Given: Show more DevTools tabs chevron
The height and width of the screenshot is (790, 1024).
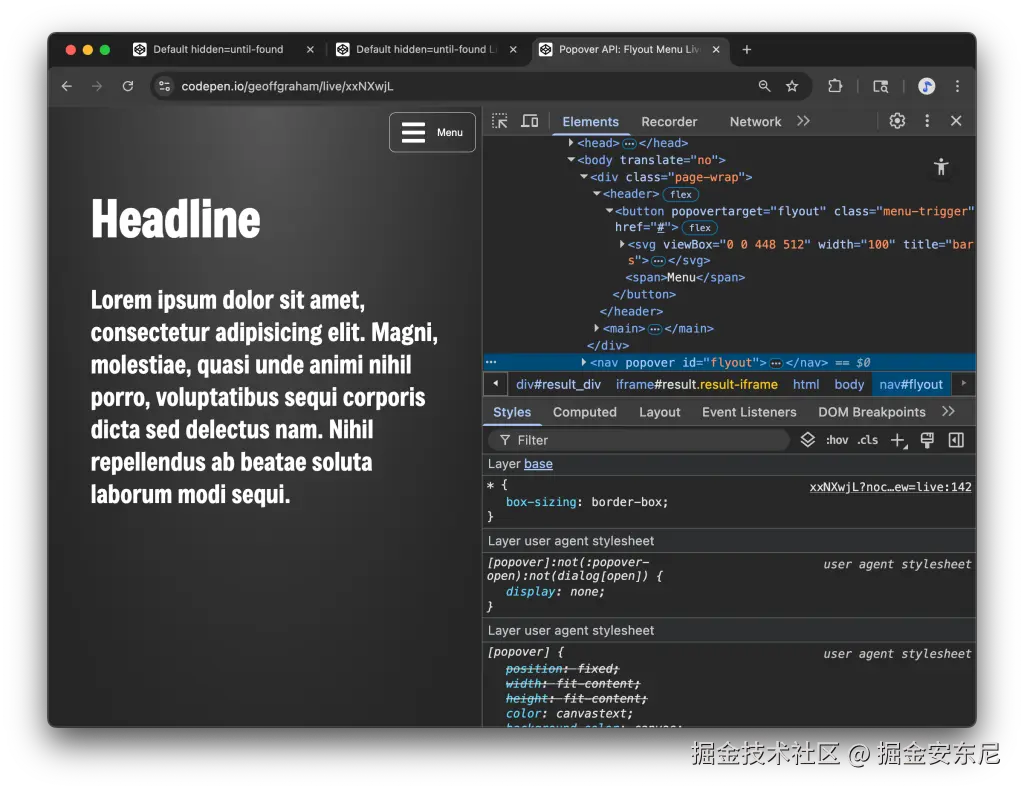Looking at the screenshot, I should (803, 121).
